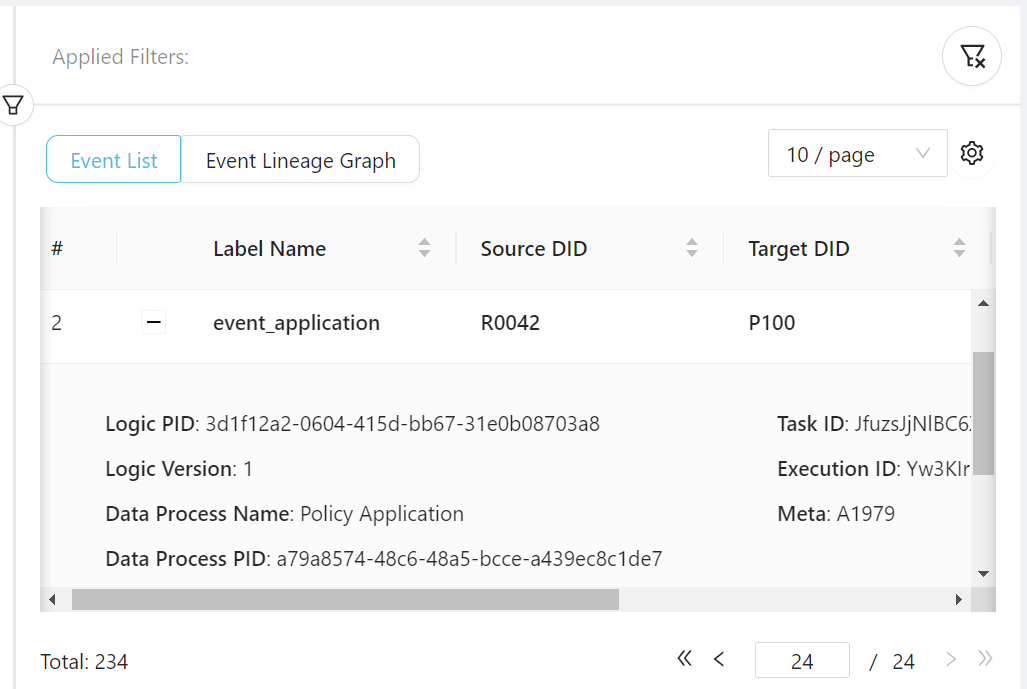Go to previous page
Screen dimensions: 1027x689
pyautogui.click(x=718, y=659)
